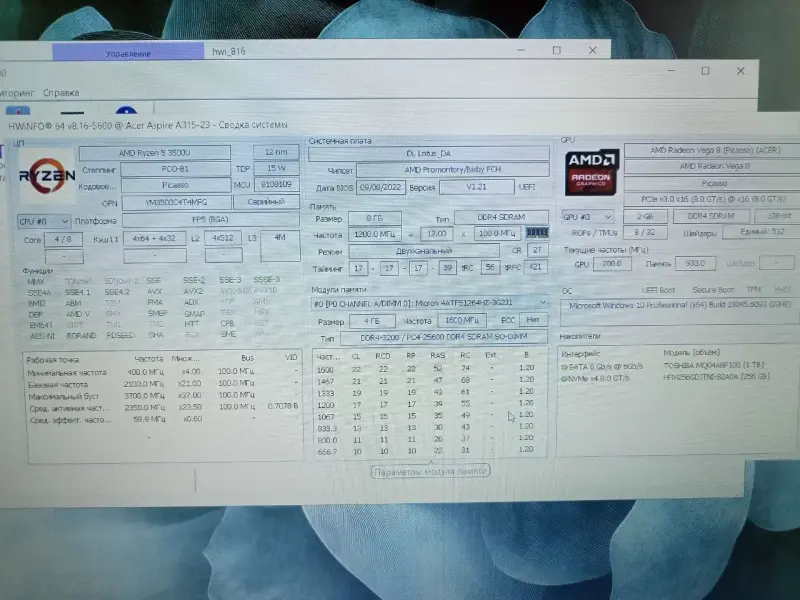Click the Windows 10 Professional OS field
800x600 pixels.
tap(680, 306)
